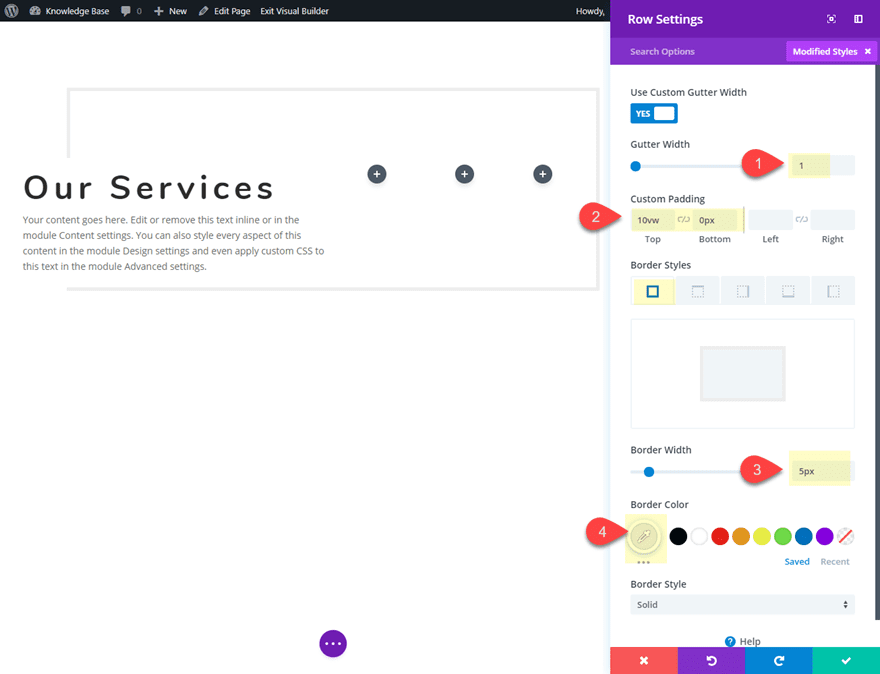
Task: Open the custom color eyedropper for Border Color
Action: pyautogui.click(x=644, y=536)
